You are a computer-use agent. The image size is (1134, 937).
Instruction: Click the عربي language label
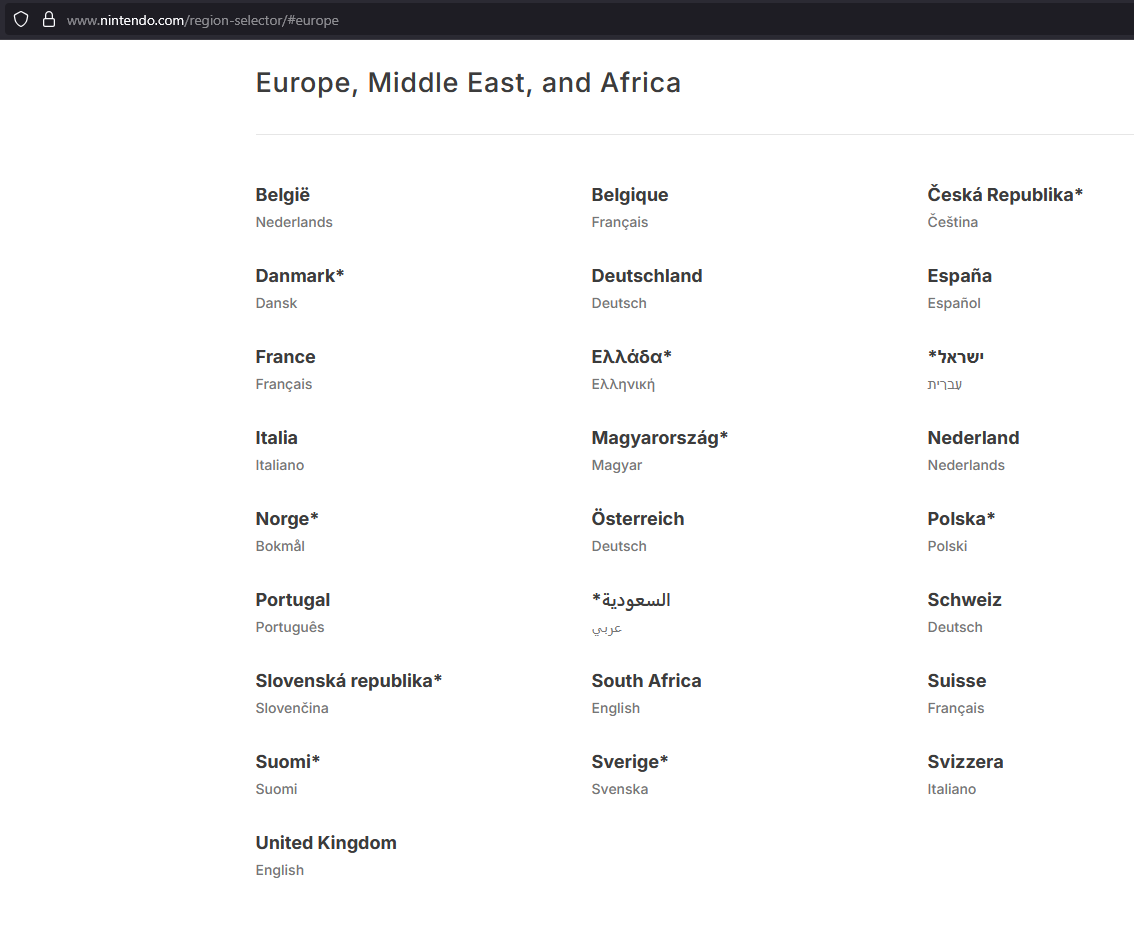(x=607, y=628)
